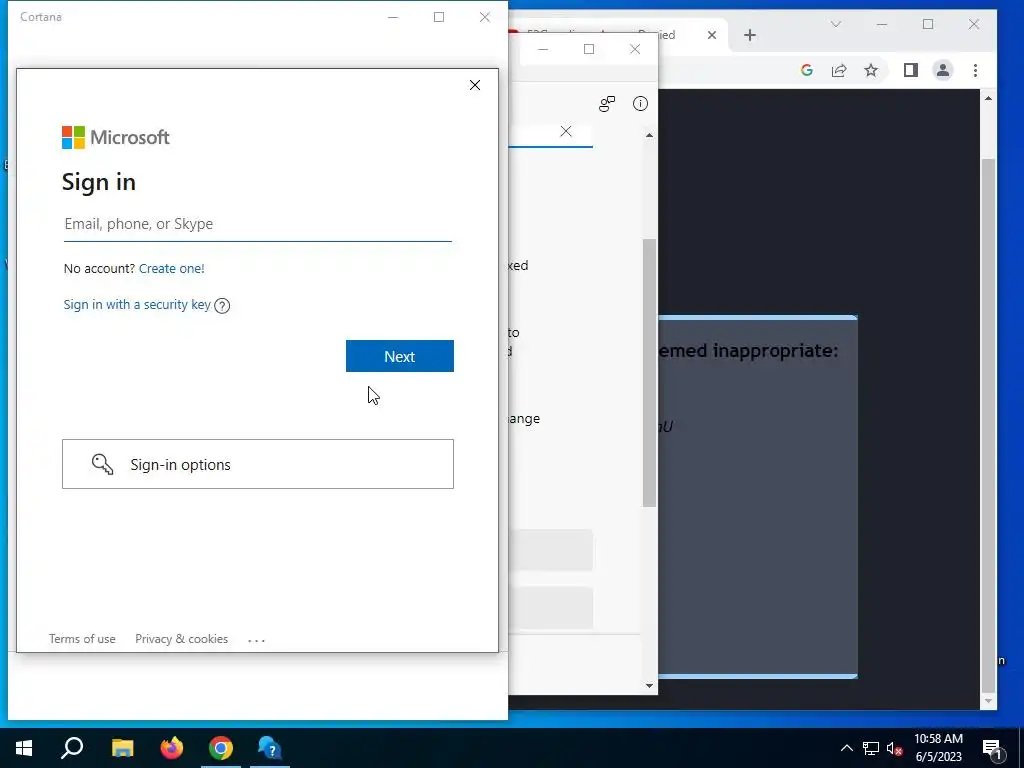1024x768 pixels.
Task: Open the more options ellipsis in dialog footer
Action: 257,640
